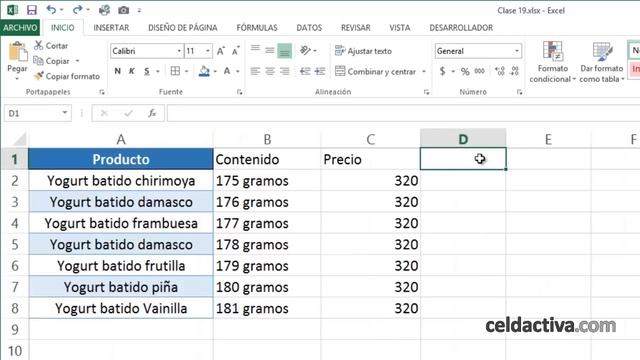Apply fill color bucket
This screenshot has width=640, height=360.
(204, 71)
